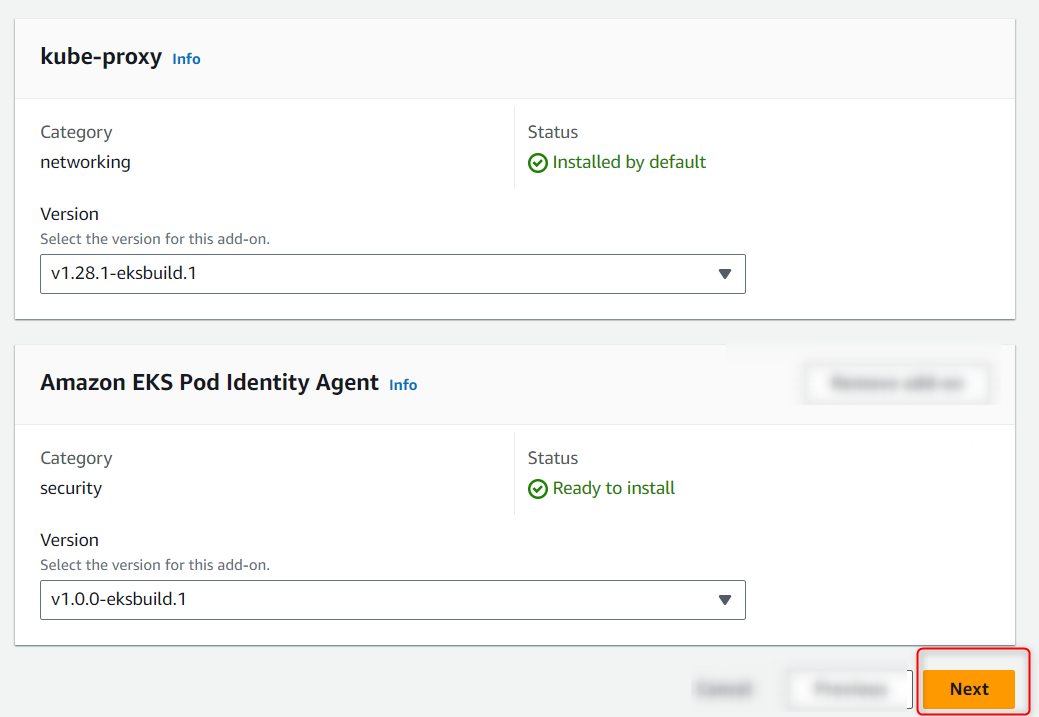This screenshot has height=717, width=1039.
Task: Click the green check icon beside "Installed by default"
Action: (537, 161)
